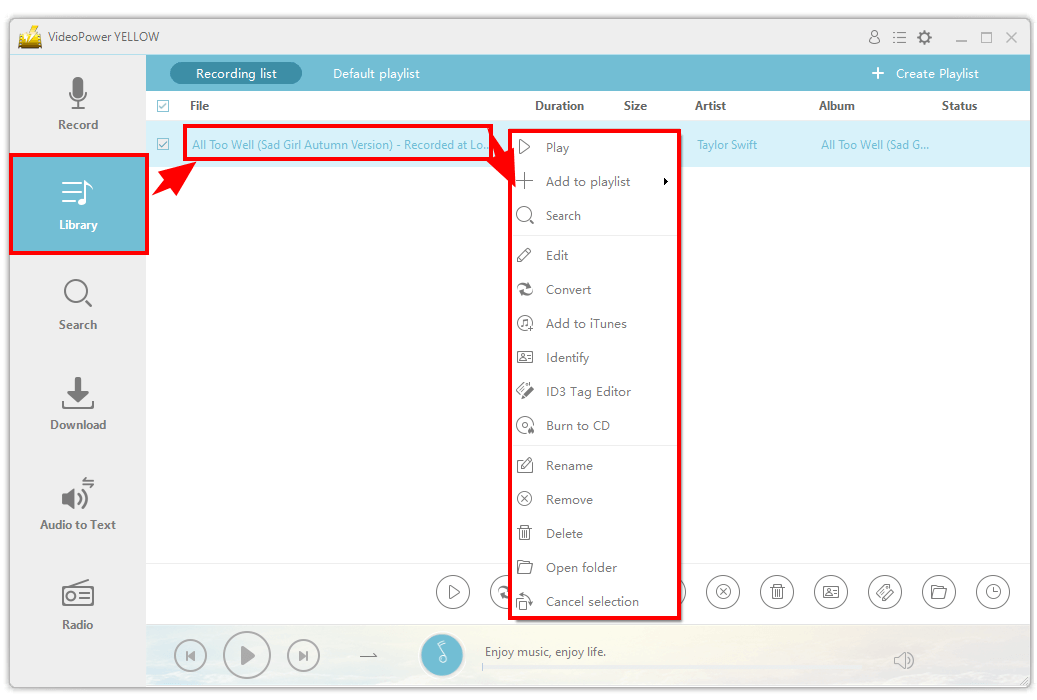Click the circular open folder toolbar button

point(939,592)
